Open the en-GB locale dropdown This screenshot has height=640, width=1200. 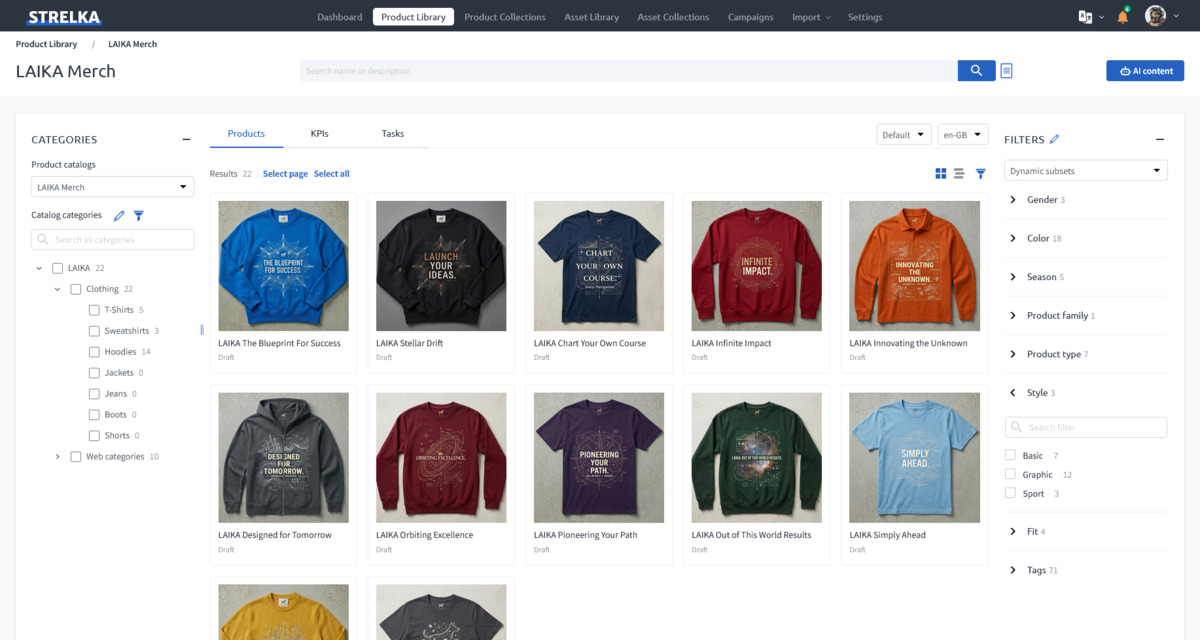(x=962, y=133)
